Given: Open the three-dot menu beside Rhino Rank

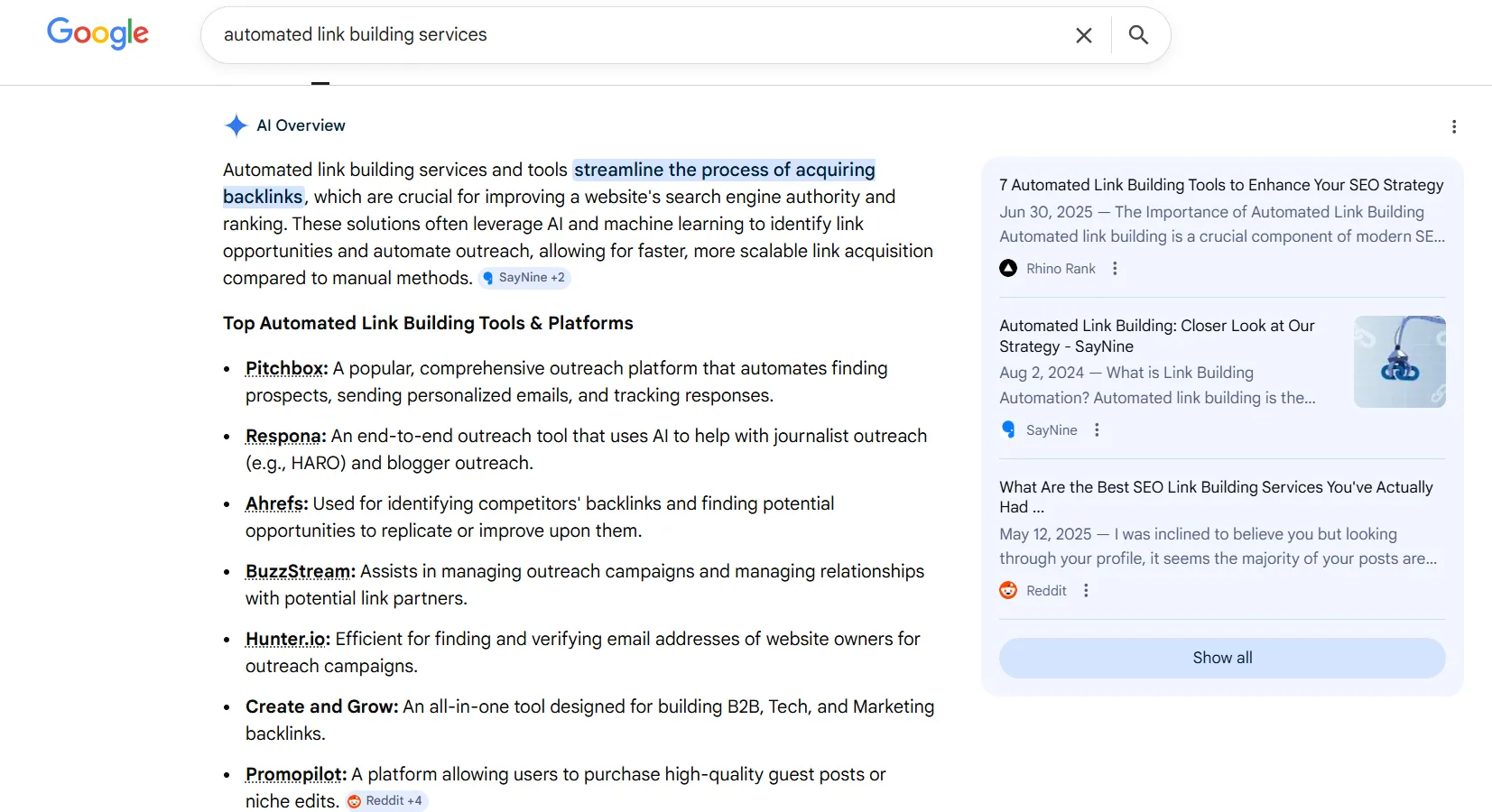Looking at the screenshot, I should point(1116,268).
